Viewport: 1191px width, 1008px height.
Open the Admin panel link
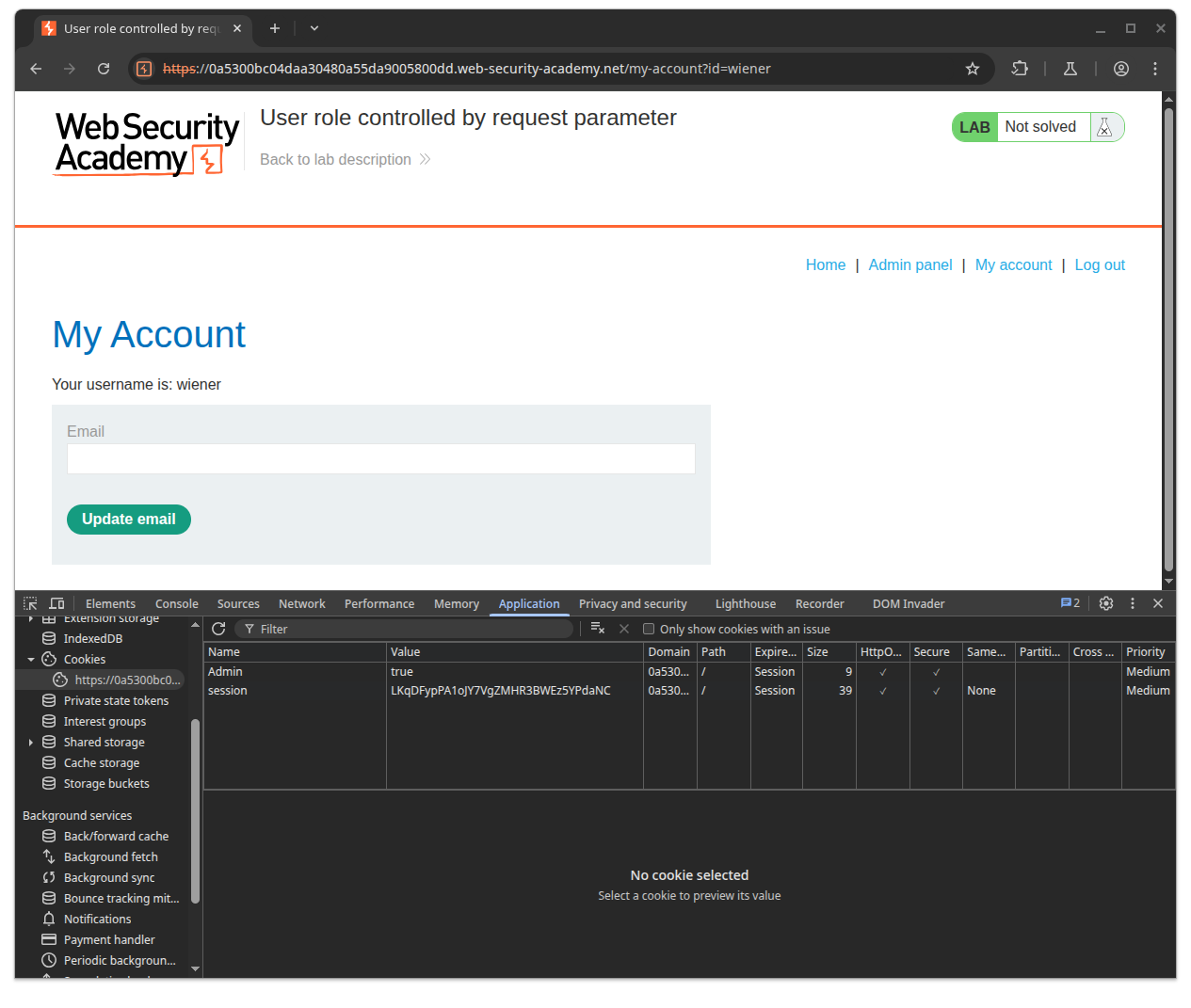click(x=909, y=265)
